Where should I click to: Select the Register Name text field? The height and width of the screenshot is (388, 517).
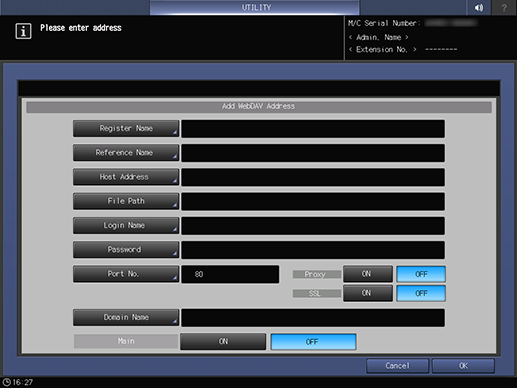click(313, 129)
